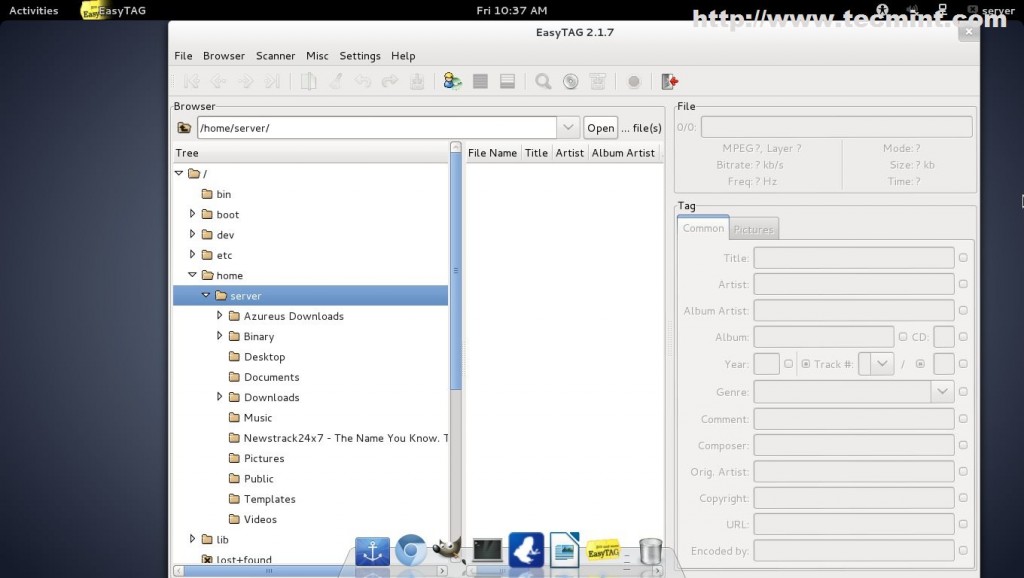Open the Scanner menu
The height and width of the screenshot is (578, 1024).
coord(275,56)
